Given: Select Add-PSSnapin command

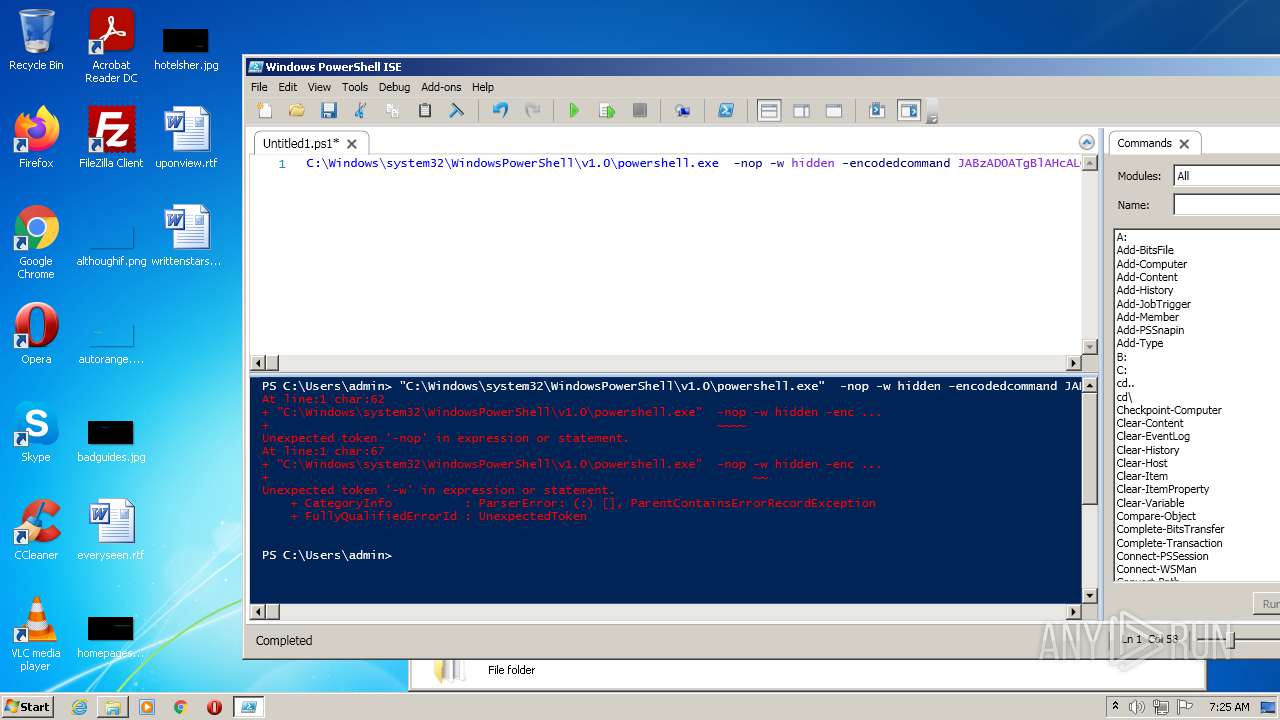Looking at the screenshot, I should pyautogui.click(x=1150, y=330).
